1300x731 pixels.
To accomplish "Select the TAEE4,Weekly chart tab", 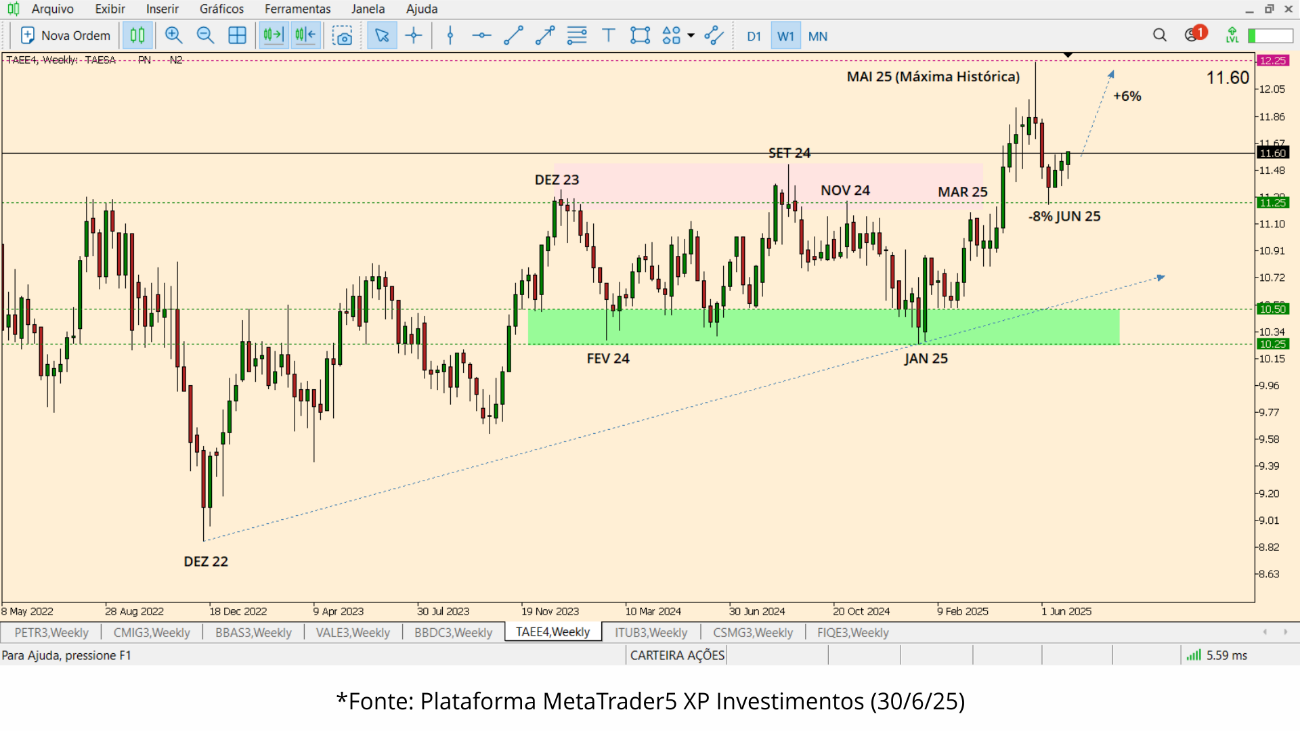I will coord(553,632).
